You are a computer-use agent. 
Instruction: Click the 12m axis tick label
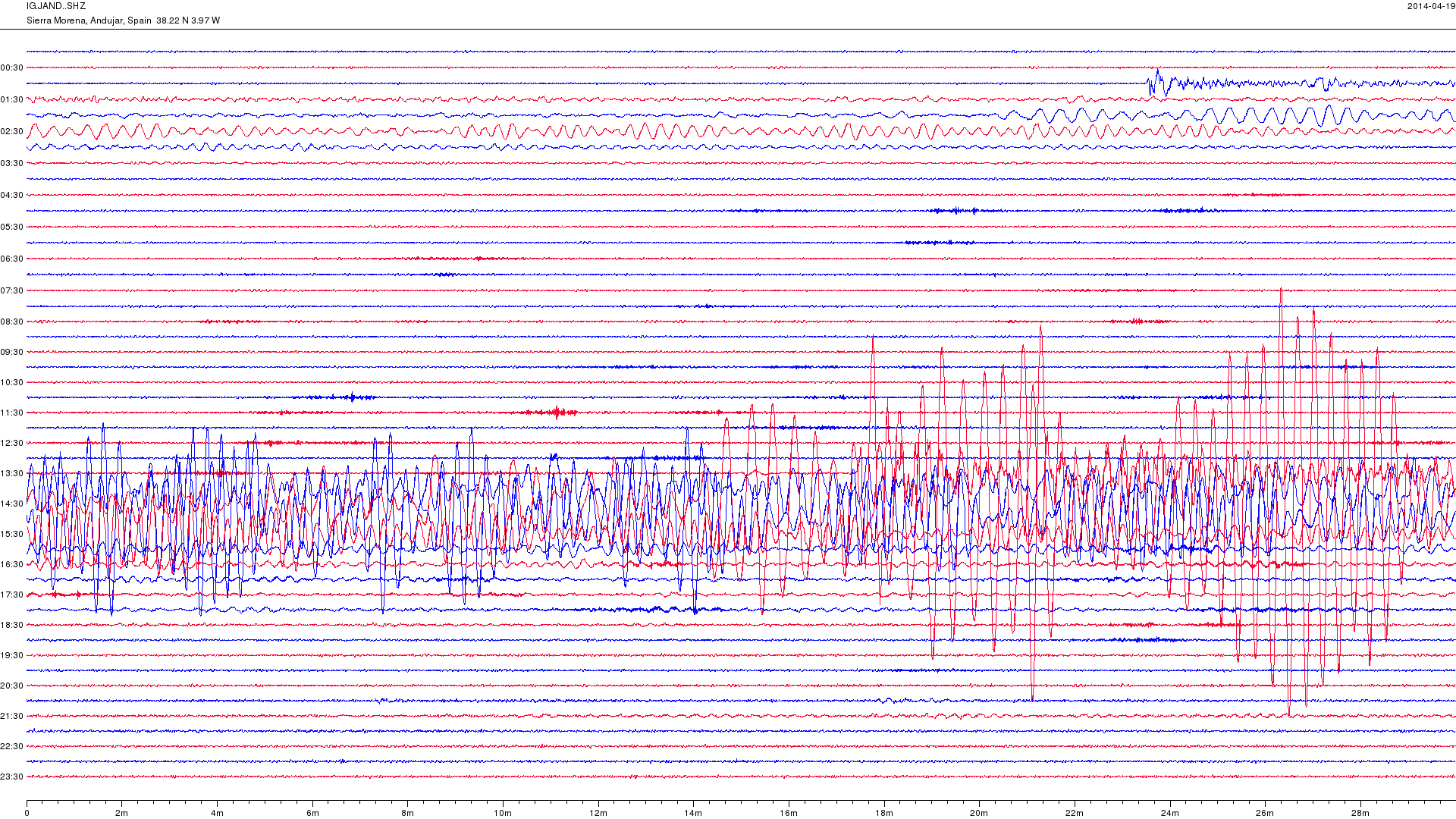[598, 814]
